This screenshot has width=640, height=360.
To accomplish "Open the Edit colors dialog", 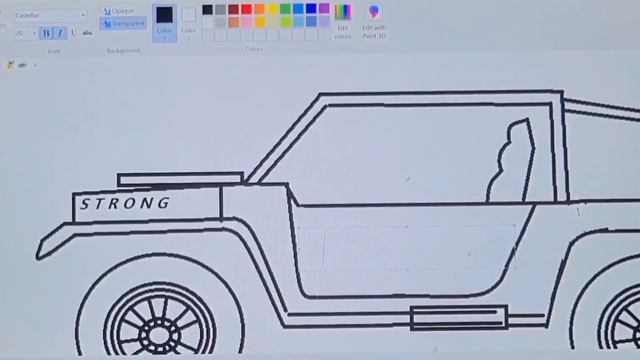I will (342, 22).
